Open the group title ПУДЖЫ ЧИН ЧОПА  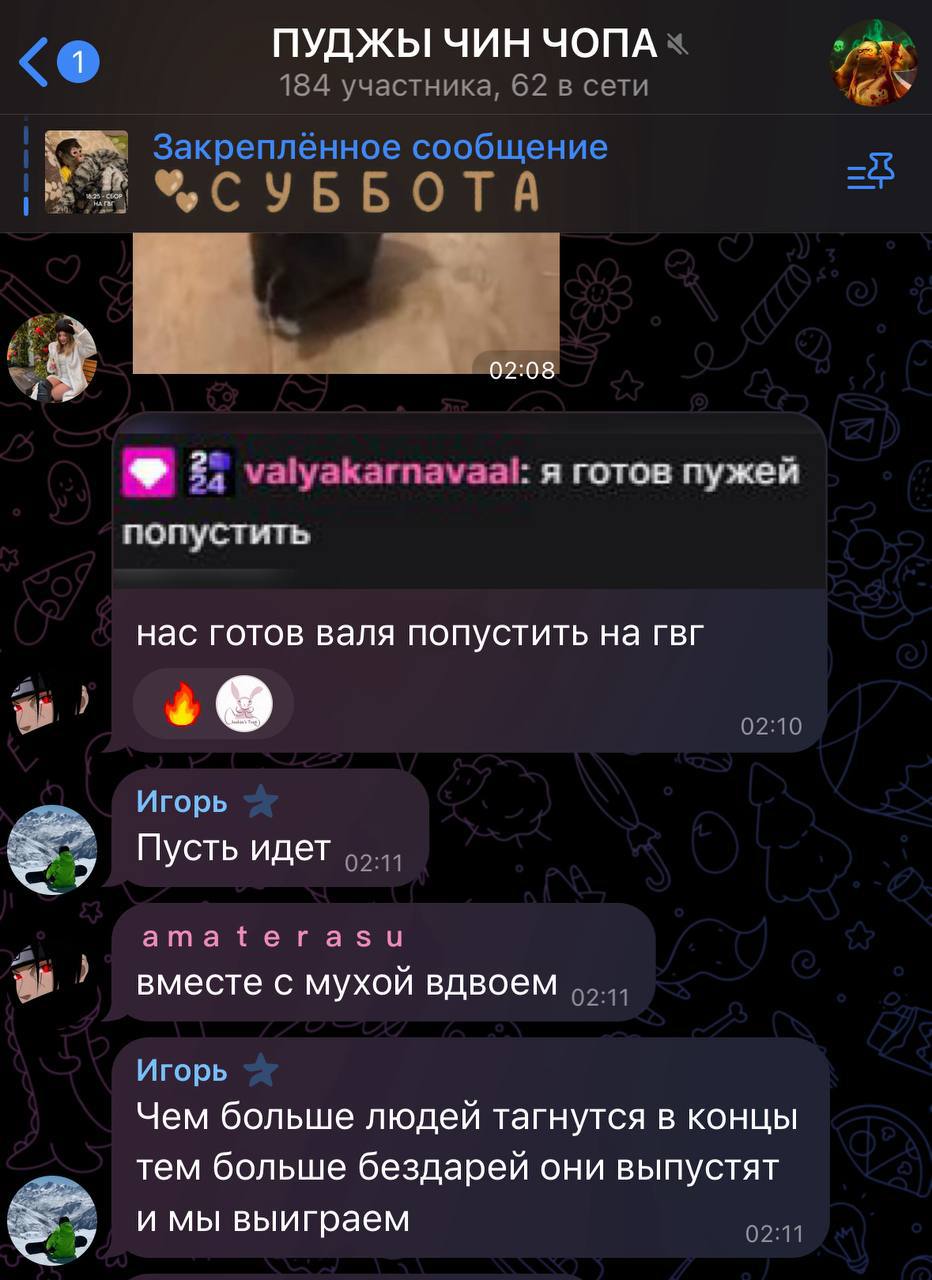click(465, 45)
